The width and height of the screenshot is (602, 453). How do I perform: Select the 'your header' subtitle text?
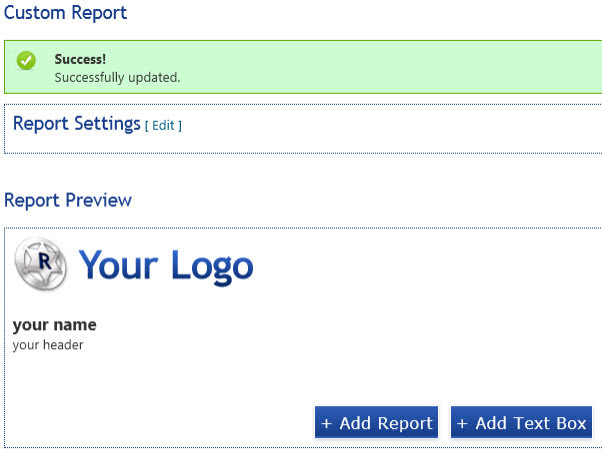48,345
